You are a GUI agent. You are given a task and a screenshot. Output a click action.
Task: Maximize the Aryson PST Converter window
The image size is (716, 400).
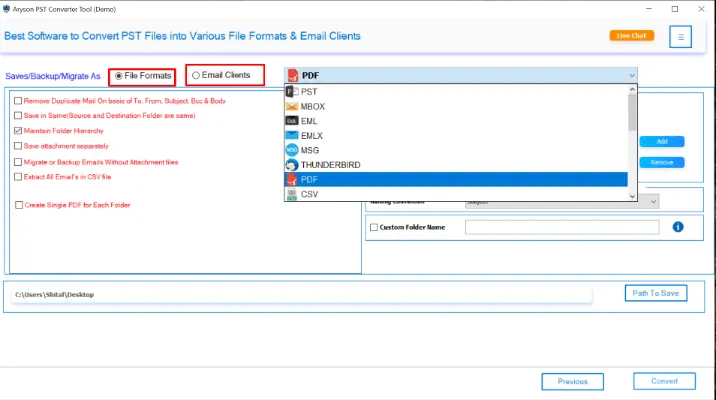[675, 9]
